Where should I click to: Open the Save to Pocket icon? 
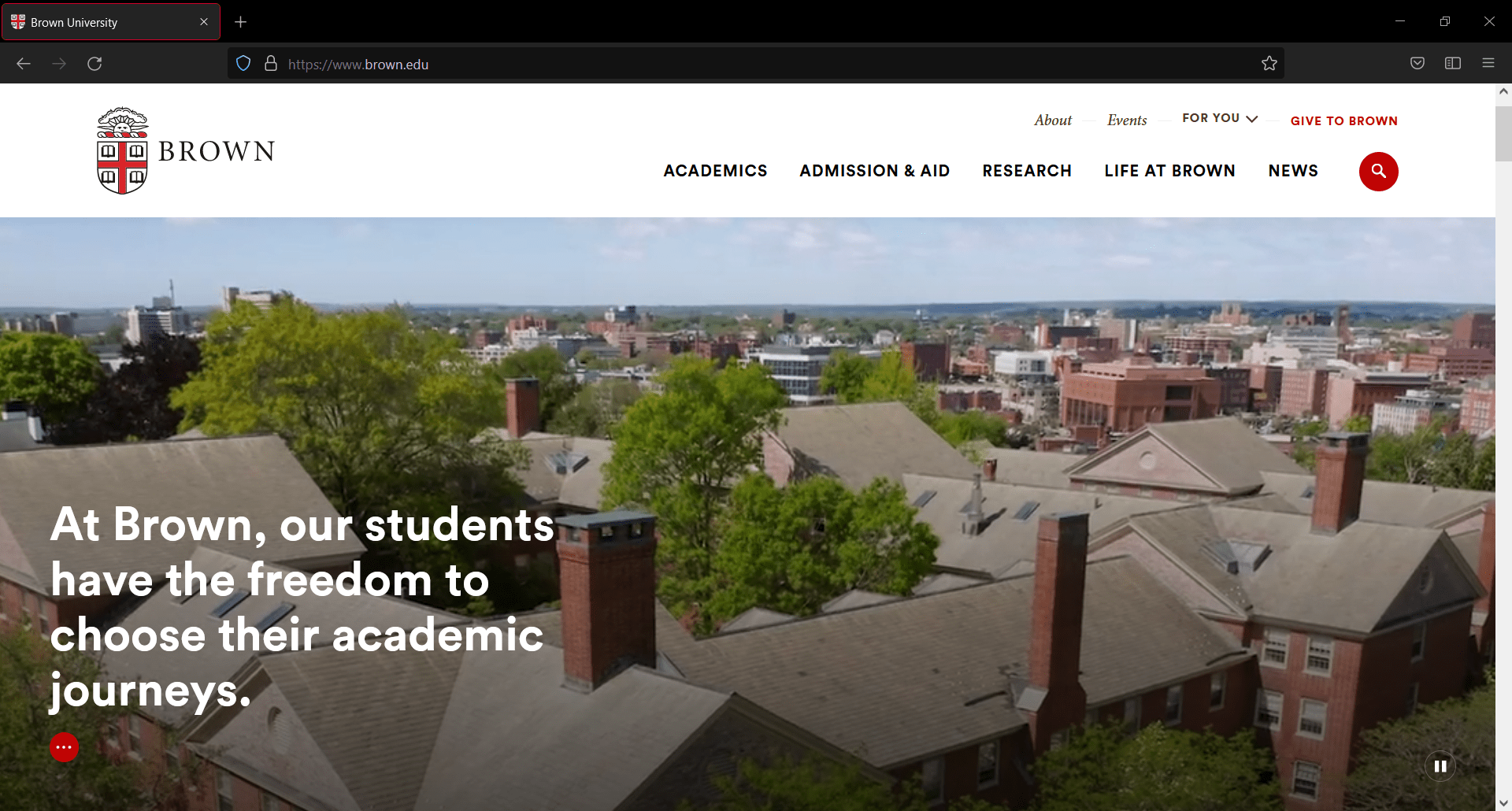(1417, 64)
